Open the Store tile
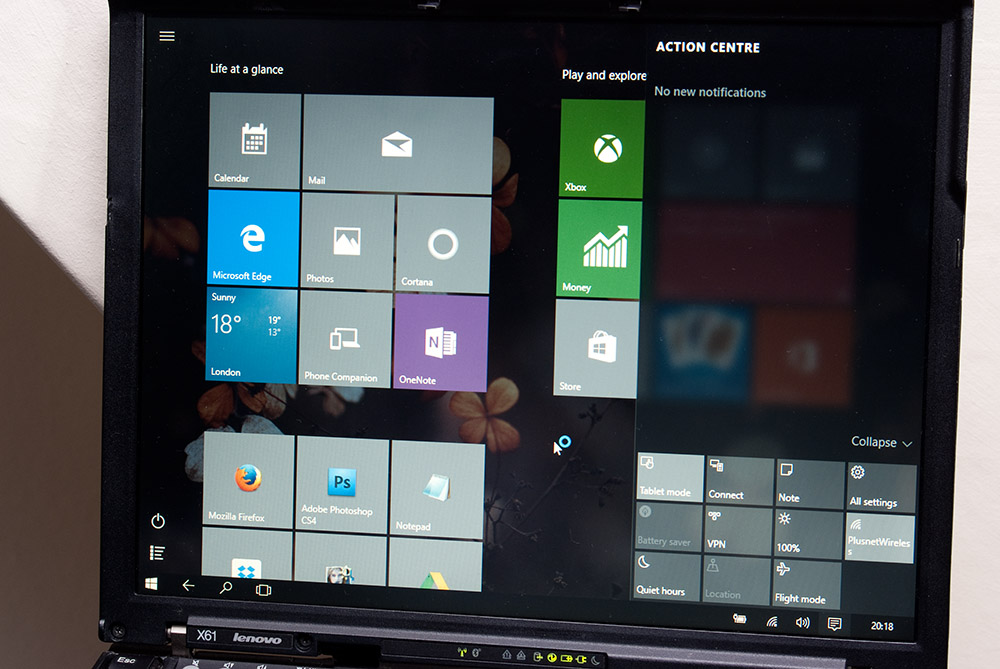Image resolution: width=1000 pixels, height=669 pixels. (596, 349)
